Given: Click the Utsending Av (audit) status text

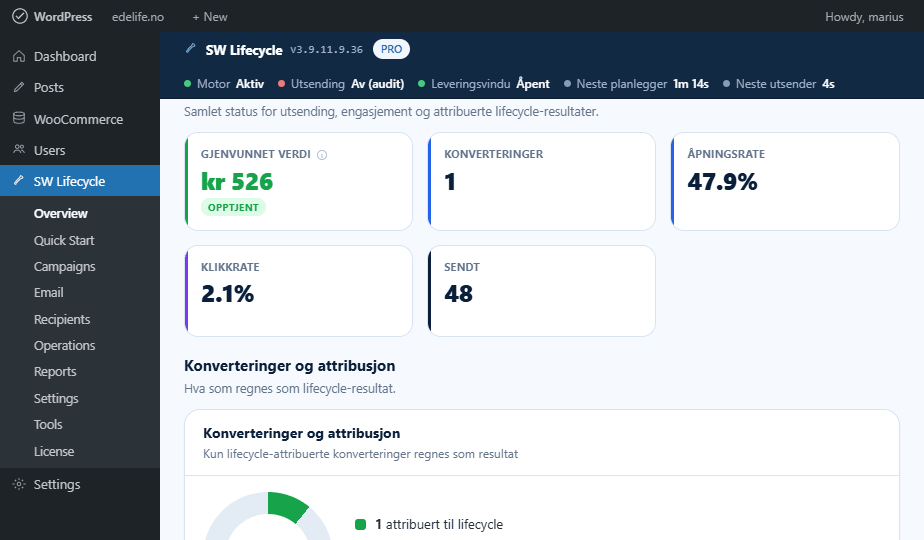Looking at the screenshot, I should tap(348, 84).
